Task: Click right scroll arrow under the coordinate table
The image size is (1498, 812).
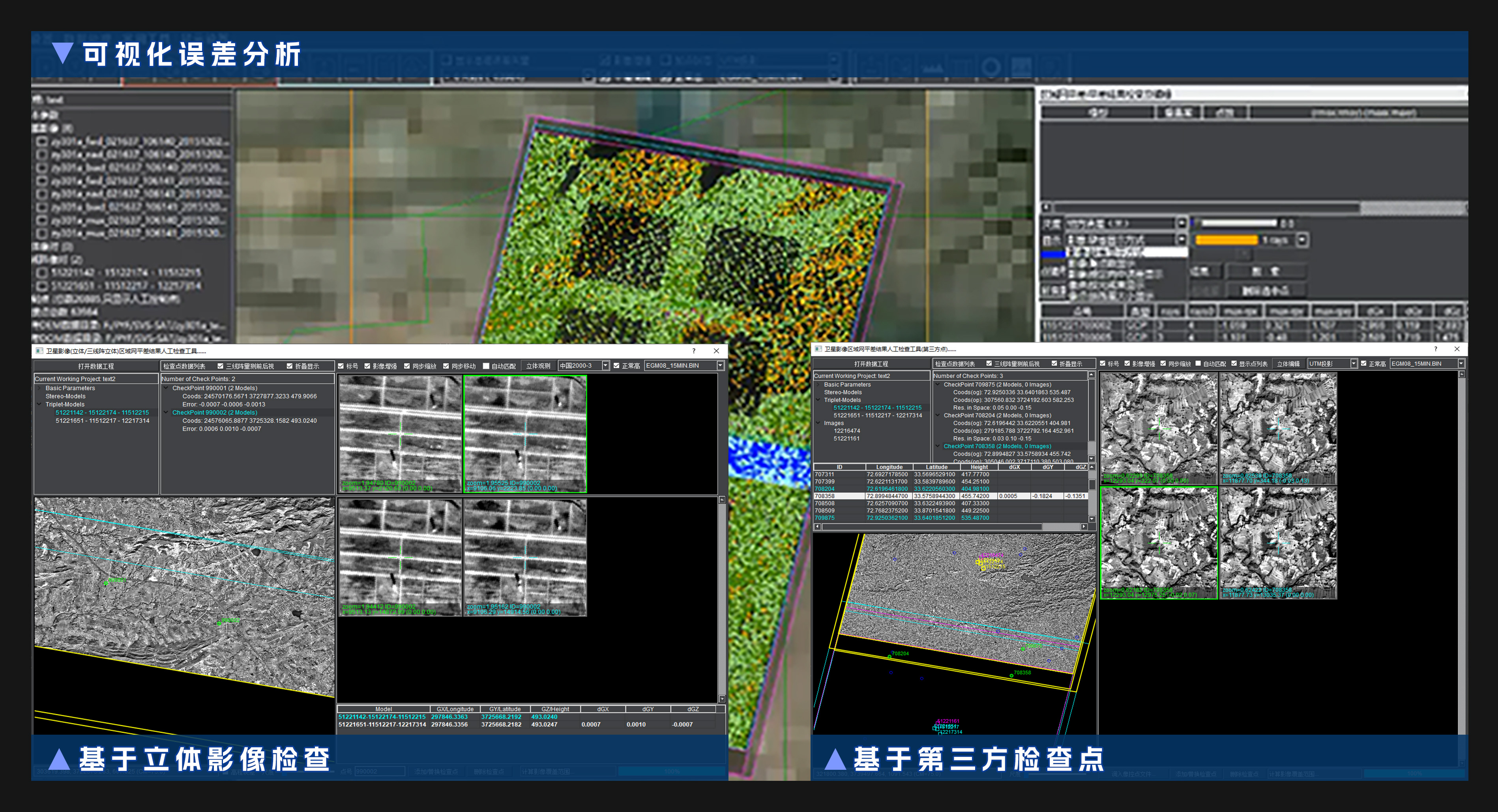Action: pos(1083,527)
